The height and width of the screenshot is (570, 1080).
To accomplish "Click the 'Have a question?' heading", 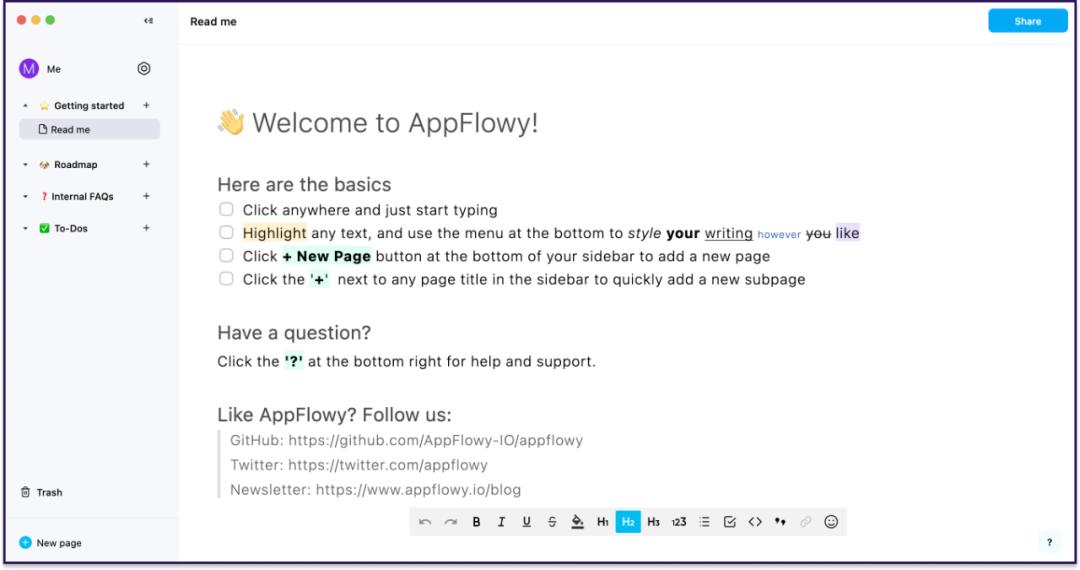I will (294, 333).
